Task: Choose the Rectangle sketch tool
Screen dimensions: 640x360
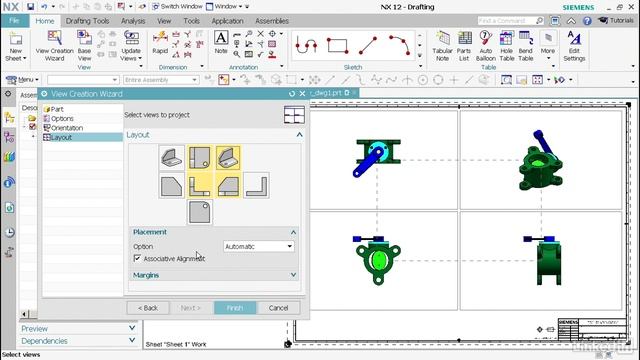Action: 338,45
